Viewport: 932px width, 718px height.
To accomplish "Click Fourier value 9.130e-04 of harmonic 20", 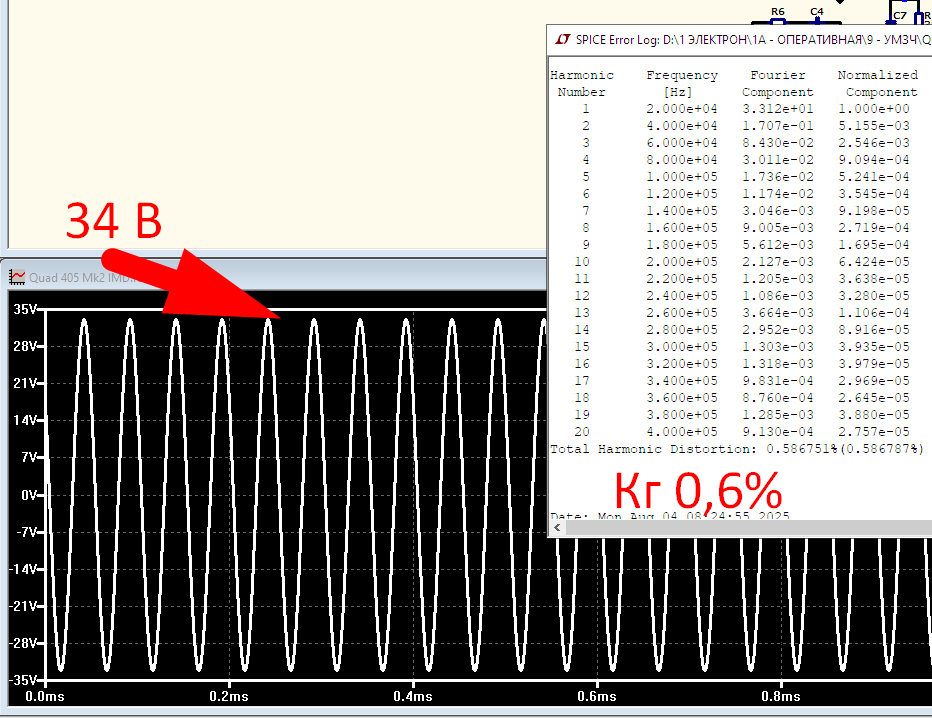I will tap(777, 432).
